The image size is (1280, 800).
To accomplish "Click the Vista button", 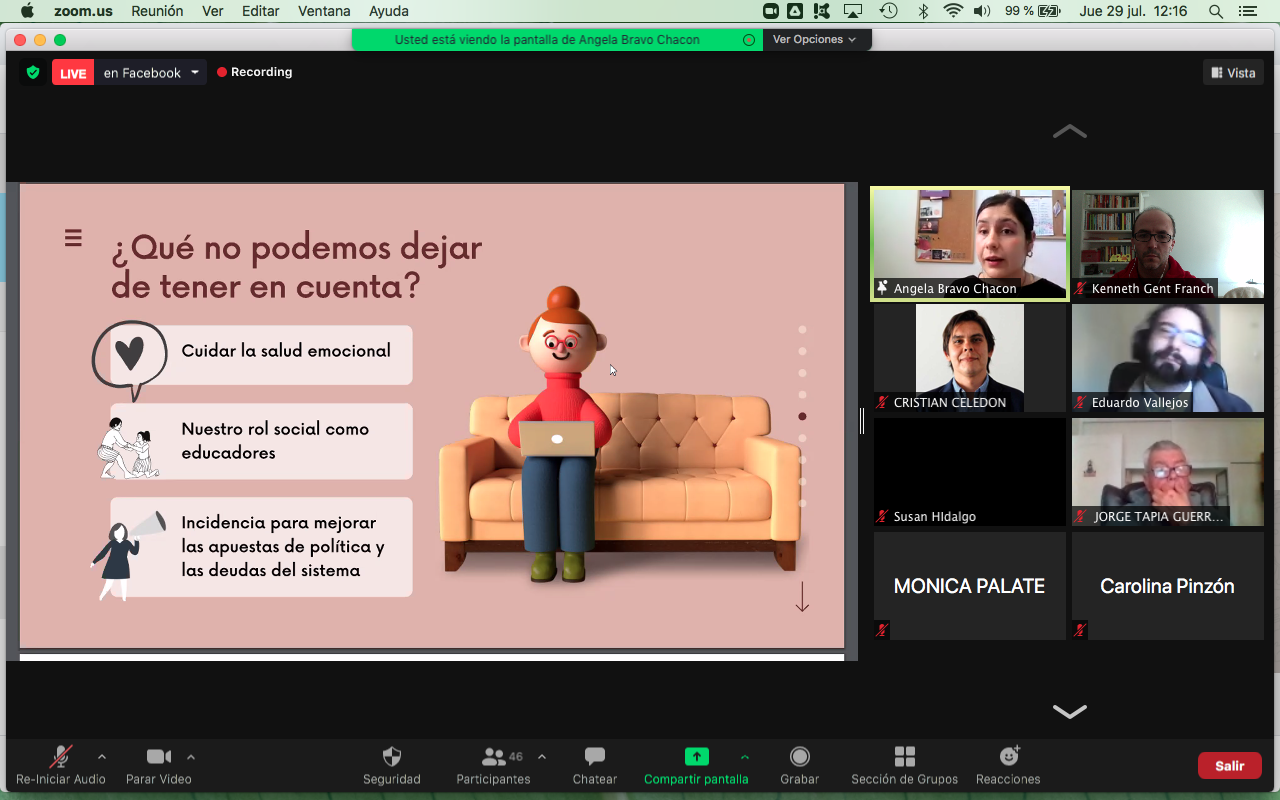I will 1233,73.
